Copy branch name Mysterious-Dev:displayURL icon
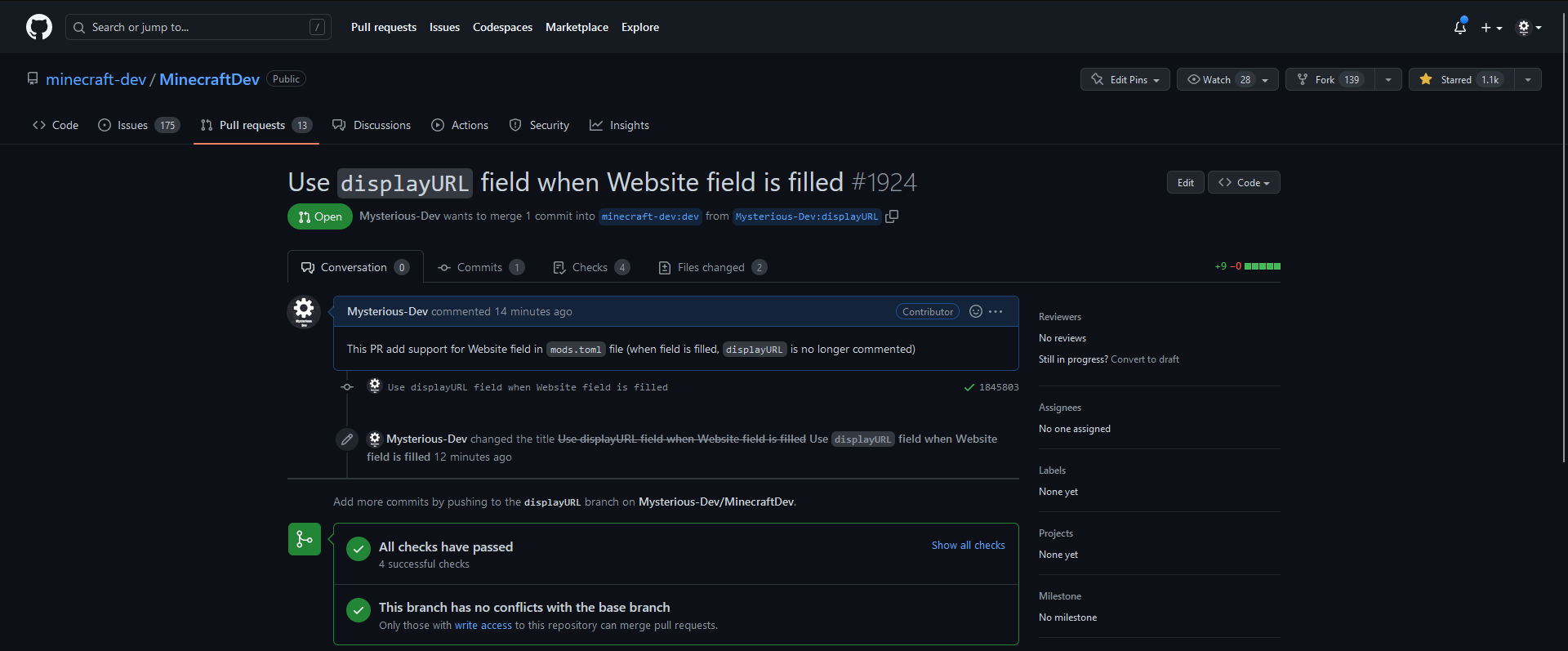Screen dimensions: 1568x651 [892, 216]
